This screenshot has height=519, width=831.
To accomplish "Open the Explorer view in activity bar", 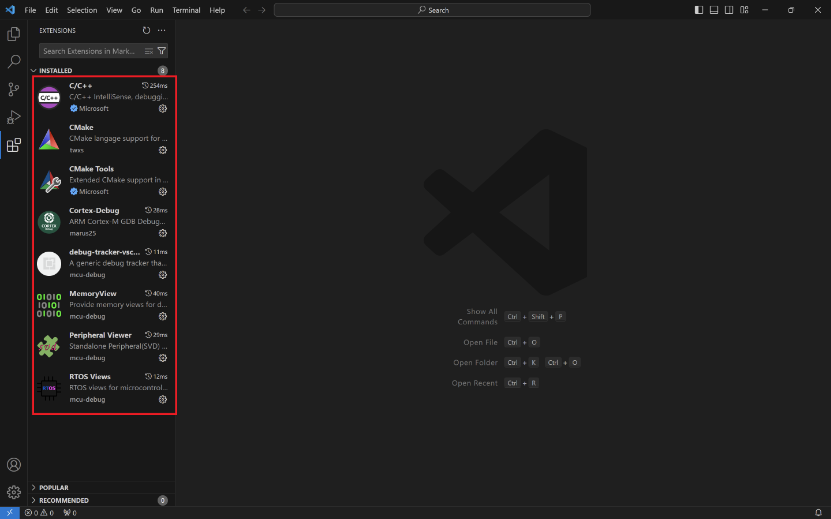I will pos(14,33).
